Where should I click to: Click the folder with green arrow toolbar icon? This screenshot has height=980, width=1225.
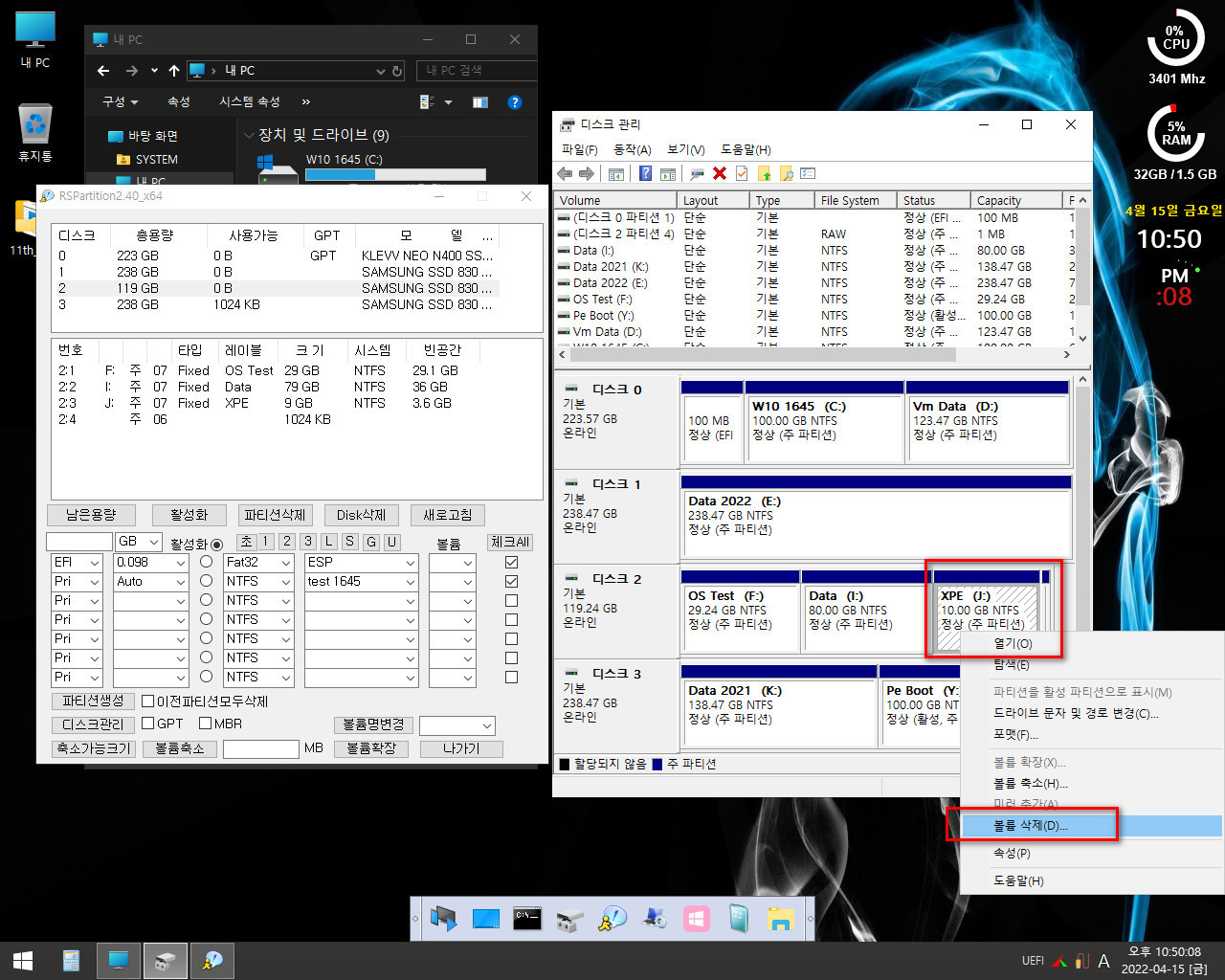tap(764, 173)
